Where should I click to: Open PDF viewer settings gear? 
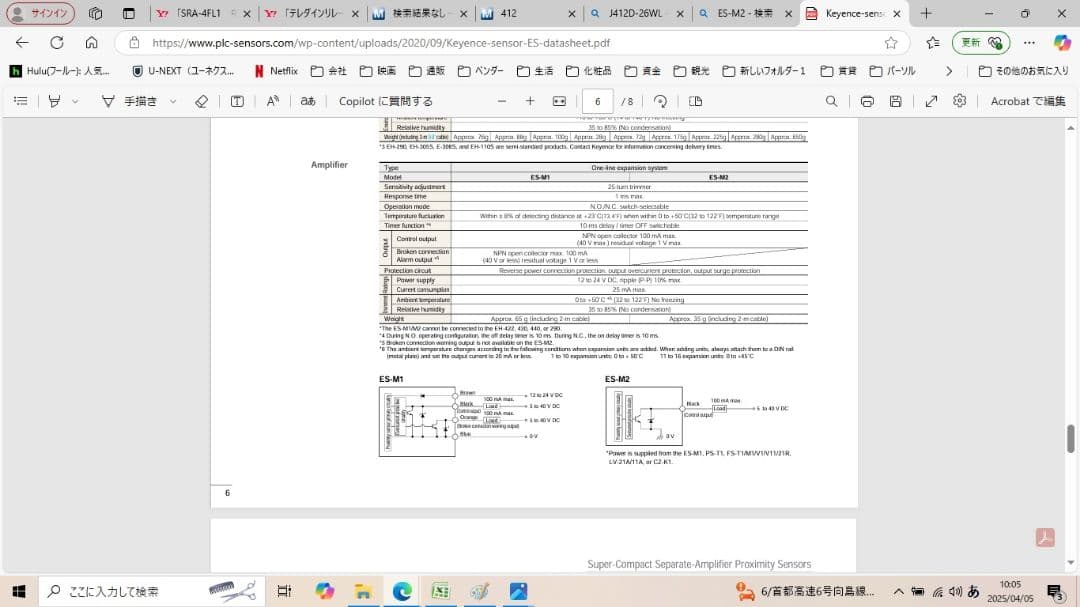click(959, 101)
